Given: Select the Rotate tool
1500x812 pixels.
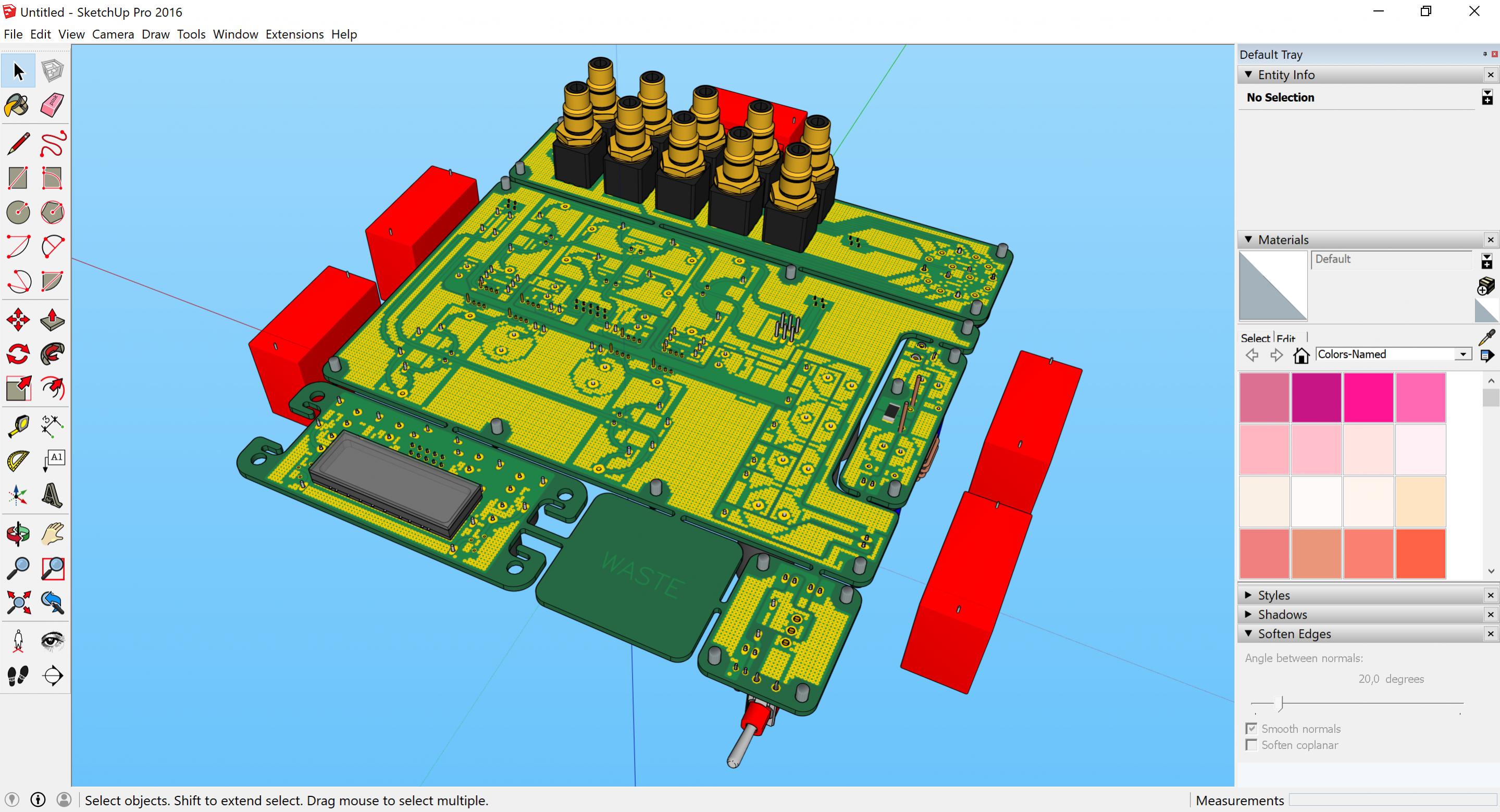Looking at the screenshot, I should point(18,354).
